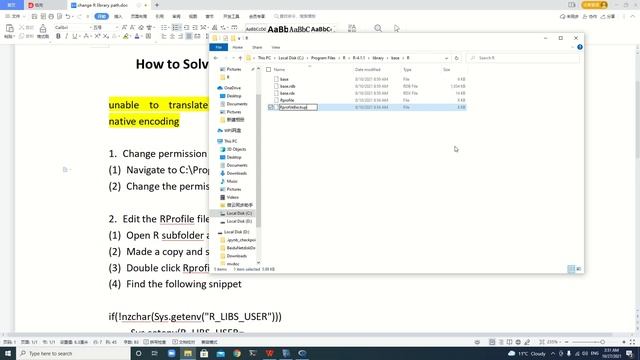Toggle the checkbox of the selected Rprofile backup file

click(x=271, y=107)
